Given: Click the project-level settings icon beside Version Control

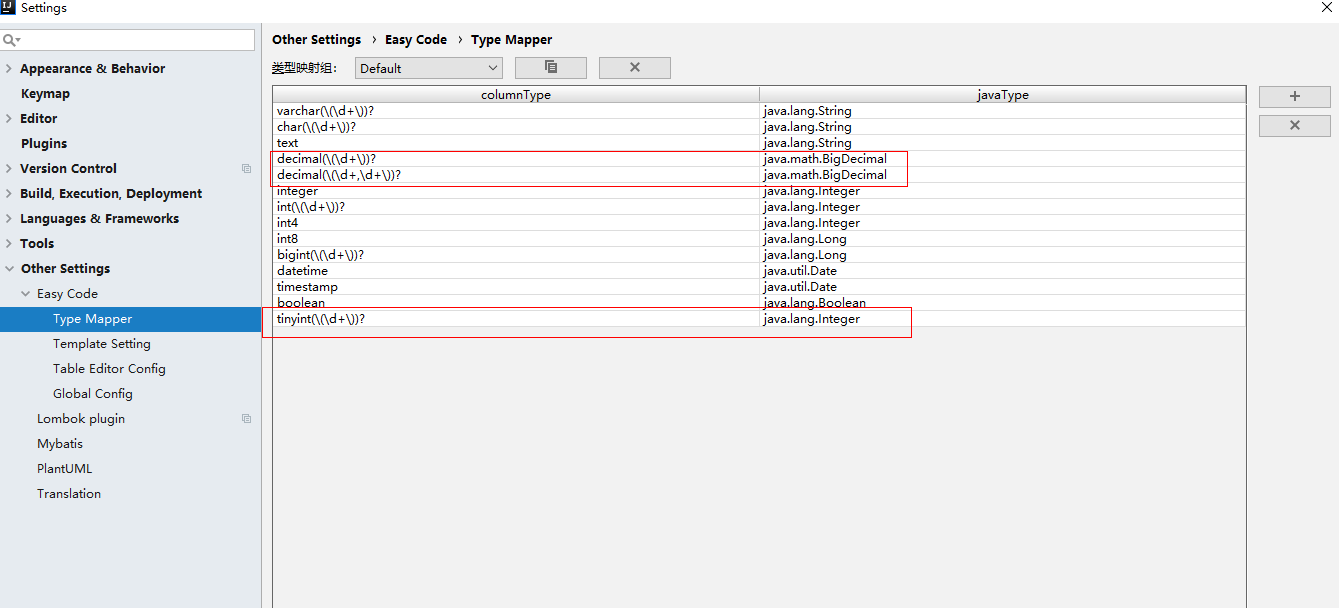Looking at the screenshot, I should [246, 168].
